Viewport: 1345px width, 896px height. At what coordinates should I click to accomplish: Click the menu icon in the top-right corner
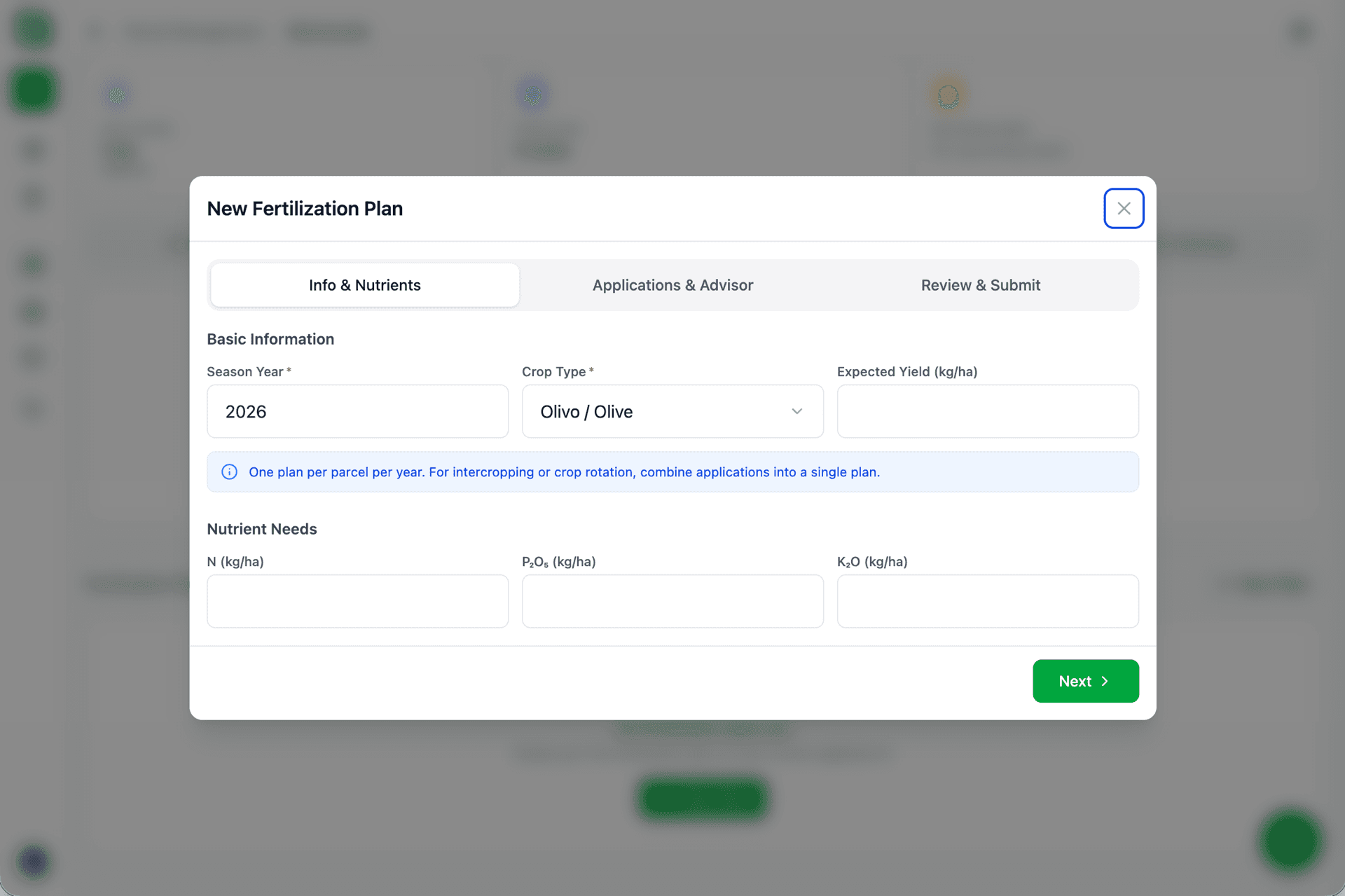click(1300, 31)
